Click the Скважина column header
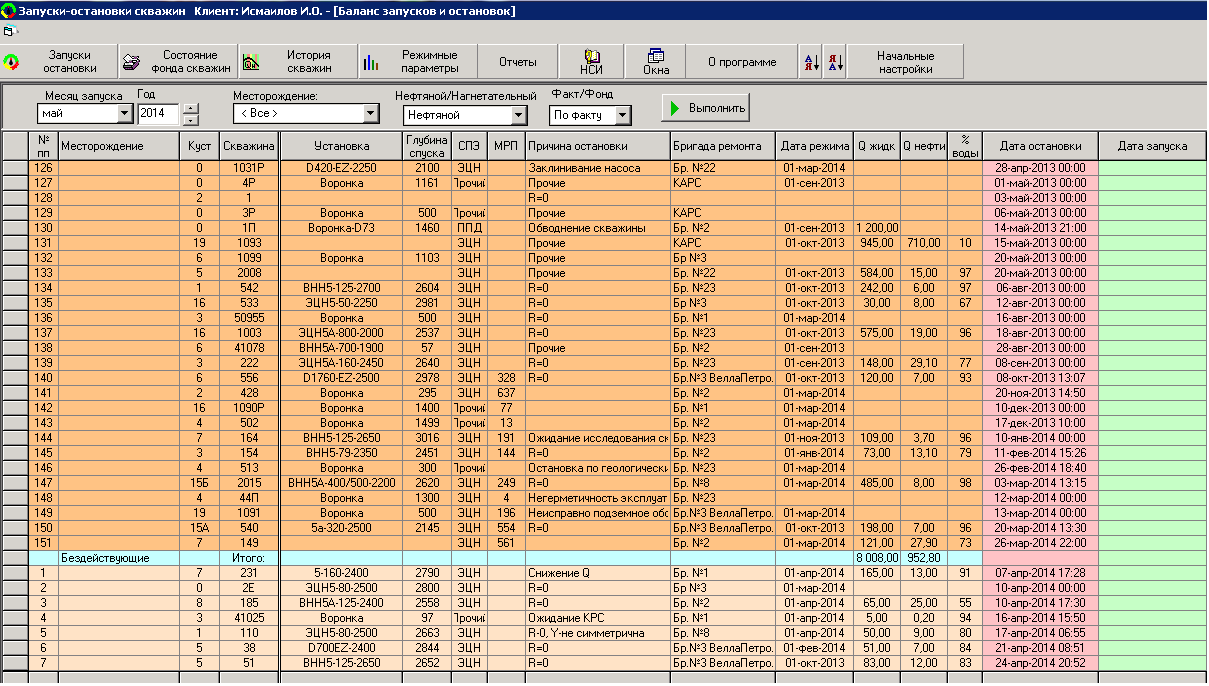This screenshot has height=686, width=1209. tap(248, 146)
